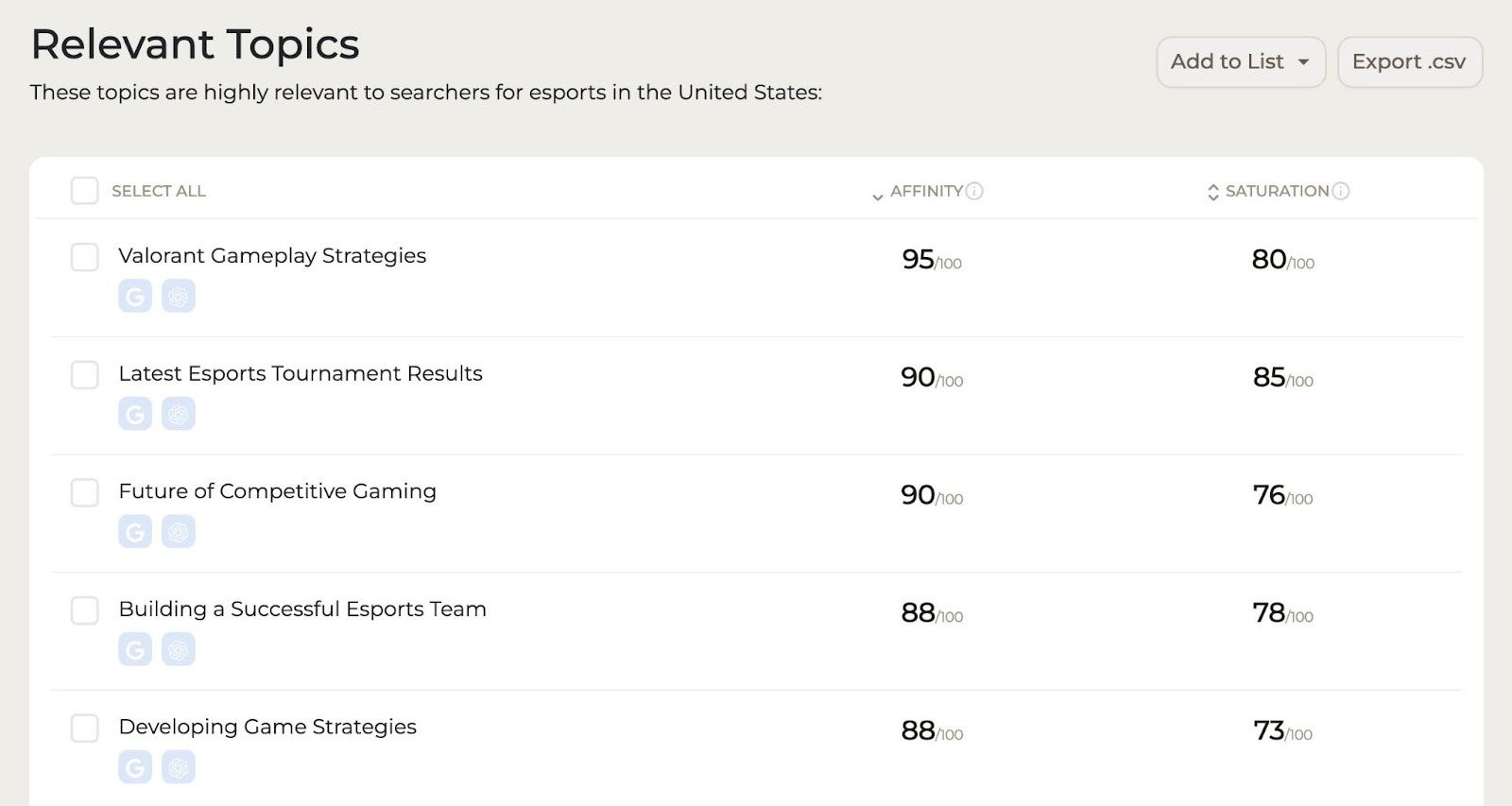Select the checkbox for Latest Esports Tournament Results

[84, 374]
